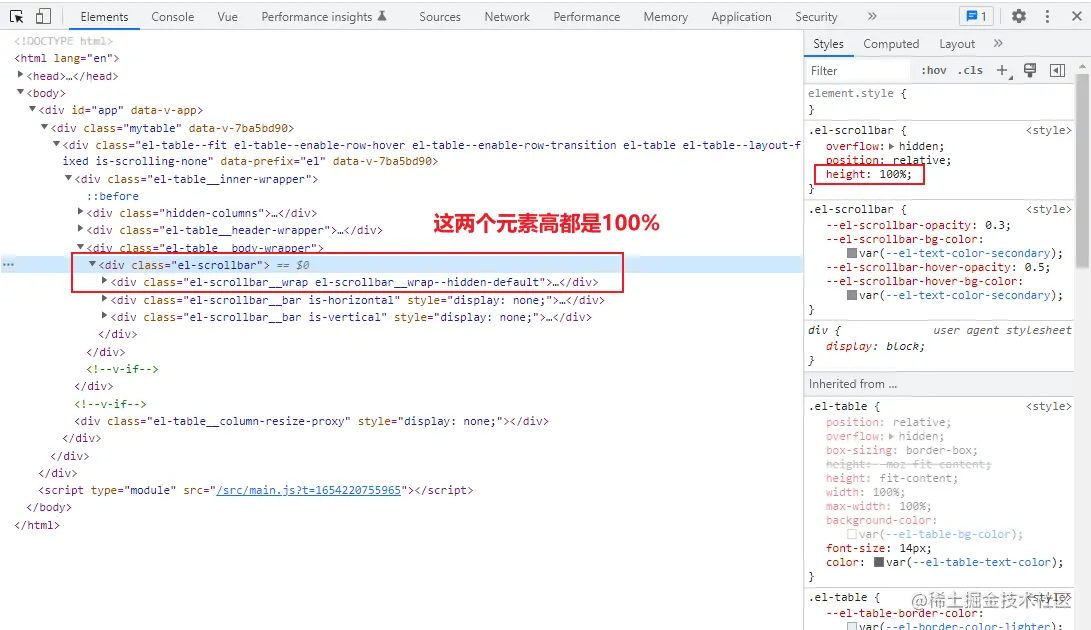Open first .el-scrollbar rule style source
Image resolution: width=1091 pixels, height=630 pixels.
pyautogui.click(x=1049, y=130)
